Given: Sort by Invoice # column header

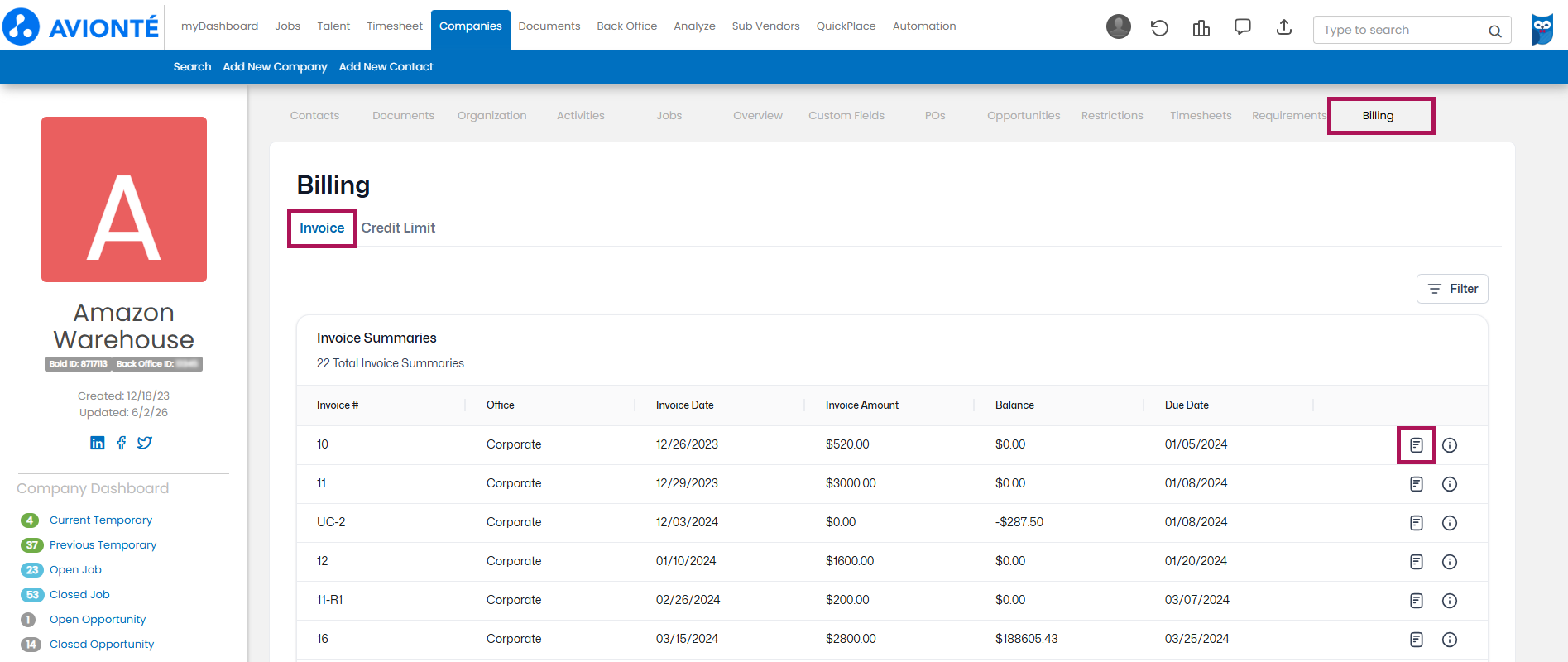Looking at the screenshot, I should pyautogui.click(x=338, y=405).
